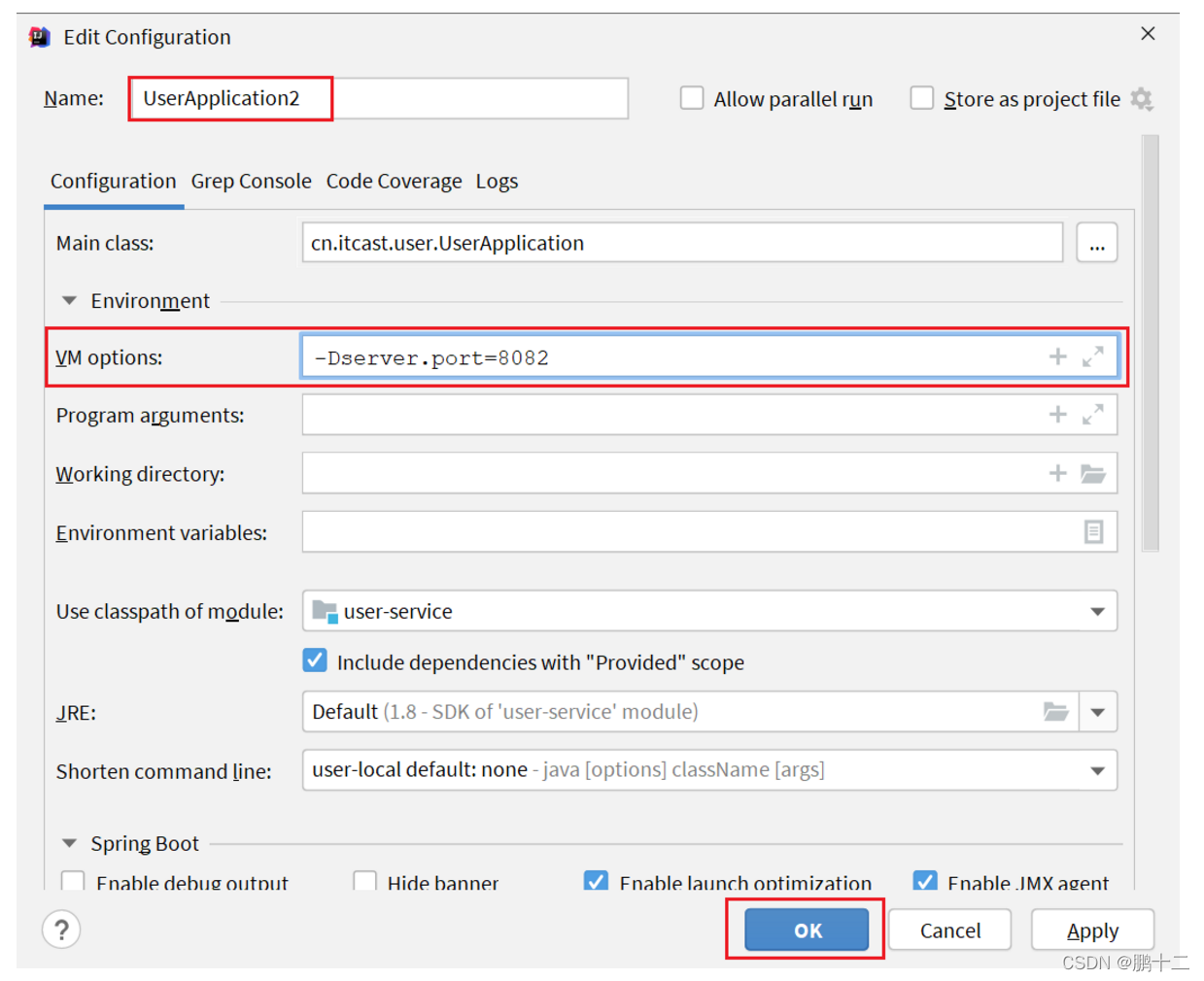This screenshot has height=981, width=1204.
Task: Click the Cancel button
Action: 949,930
